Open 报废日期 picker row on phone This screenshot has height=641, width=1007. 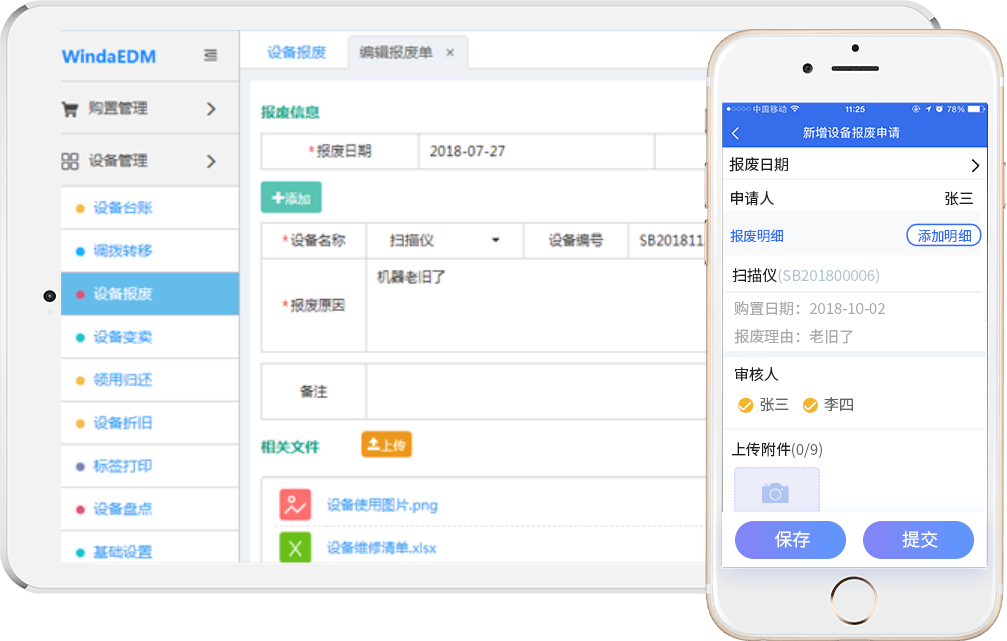854,165
